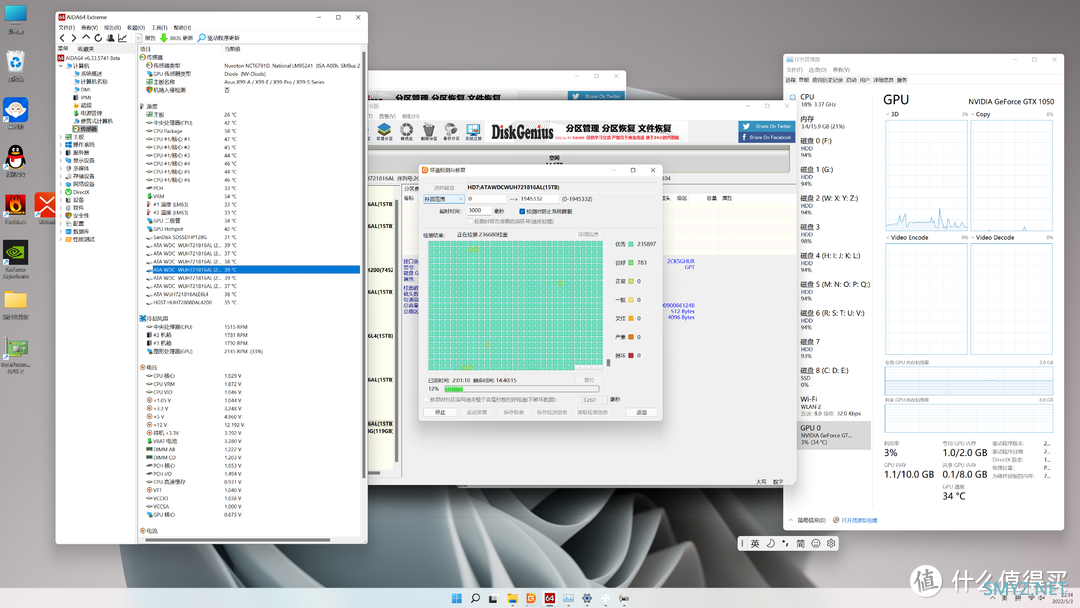Click timeout field showing 3000
1080x608 pixels.
coord(479,211)
